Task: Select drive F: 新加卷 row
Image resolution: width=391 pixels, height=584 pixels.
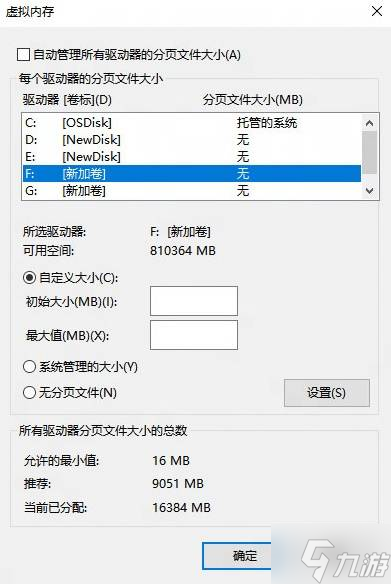Action: (x=192, y=174)
